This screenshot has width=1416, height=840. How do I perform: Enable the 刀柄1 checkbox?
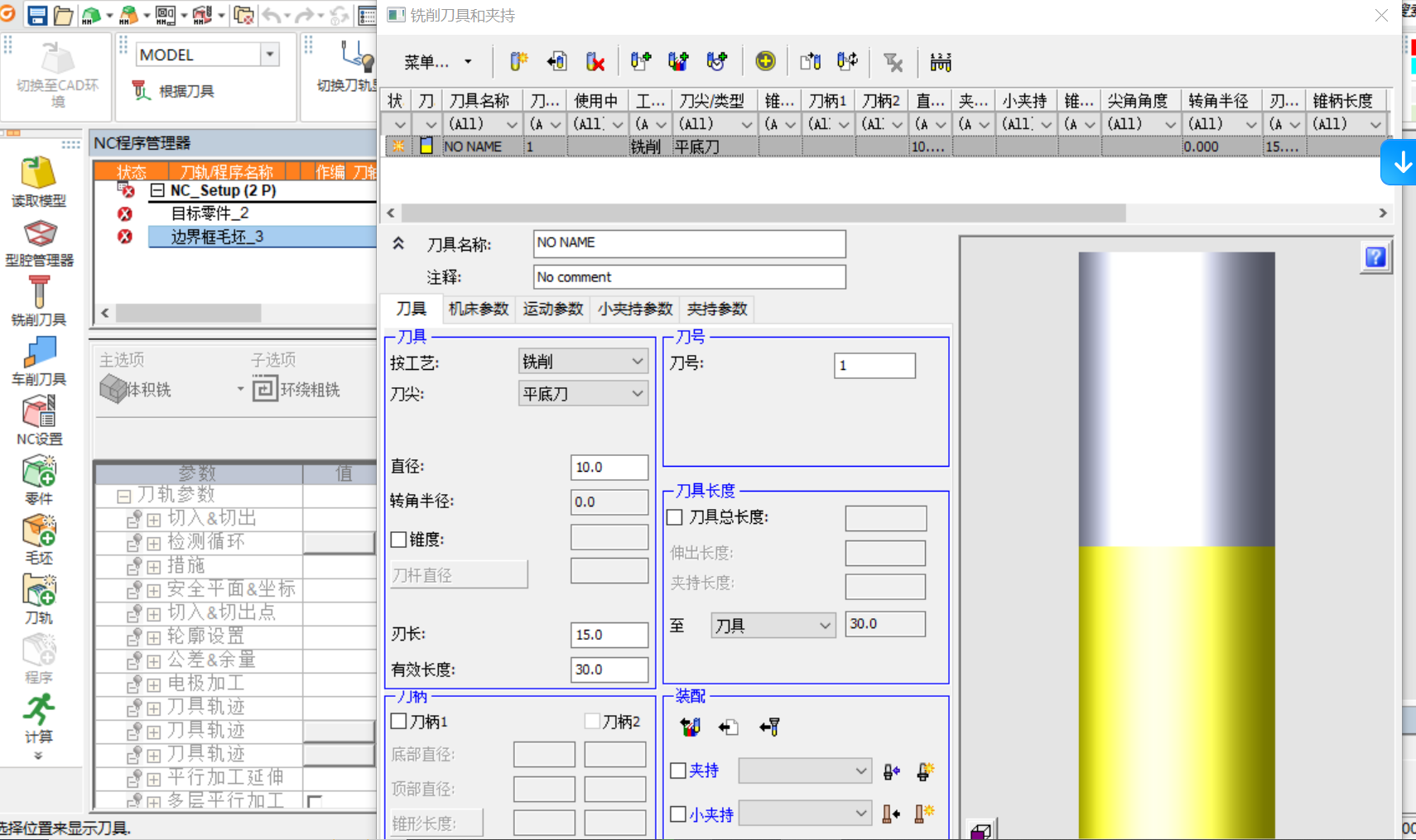click(x=399, y=722)
